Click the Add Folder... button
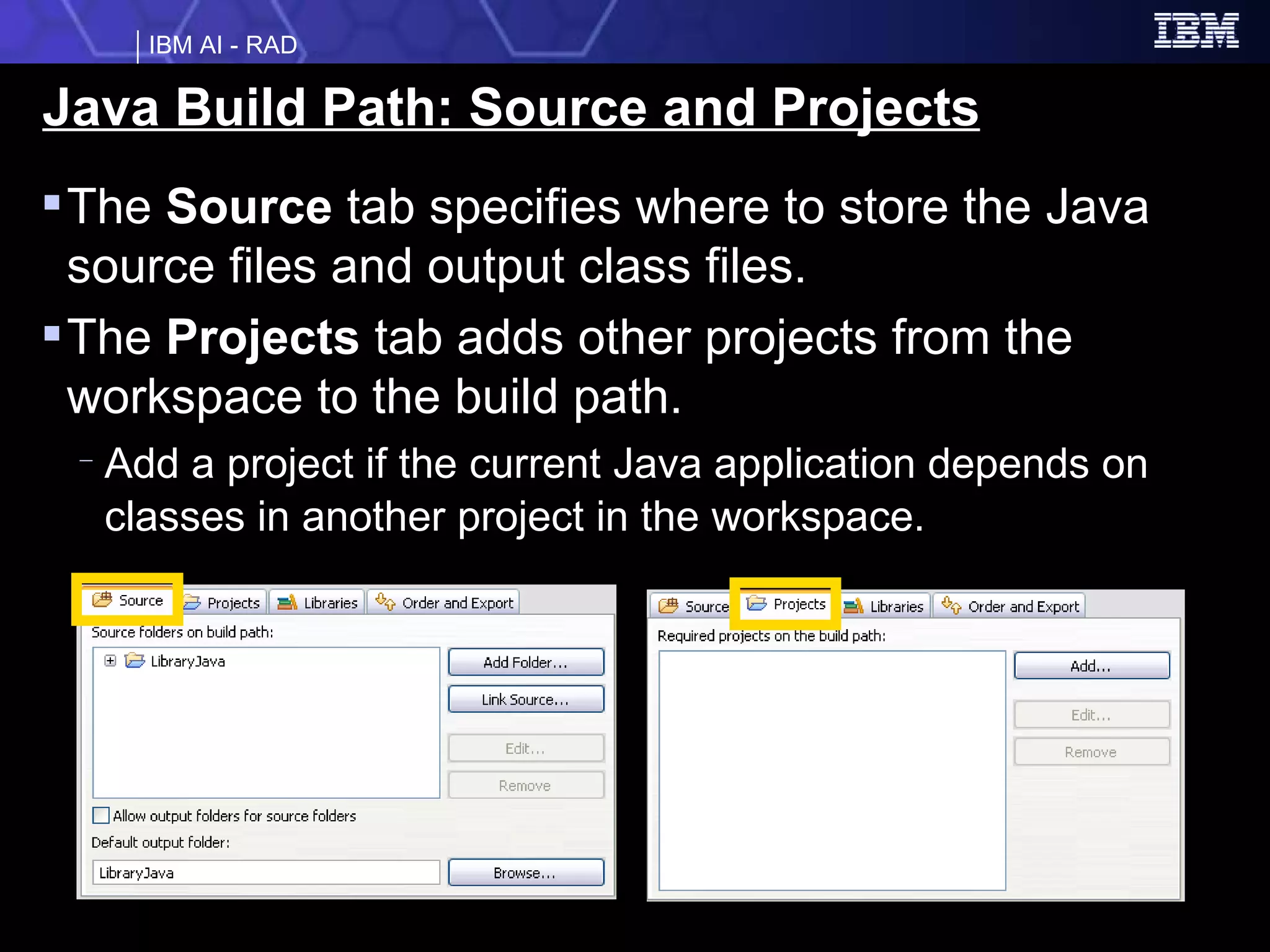 526,663
